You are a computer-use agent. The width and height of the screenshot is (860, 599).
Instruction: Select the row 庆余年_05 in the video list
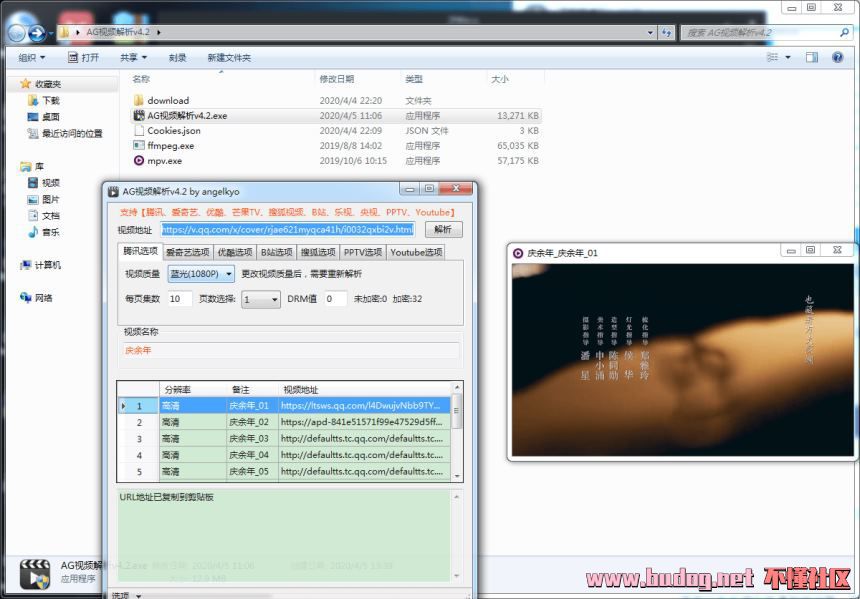point(284,471)
